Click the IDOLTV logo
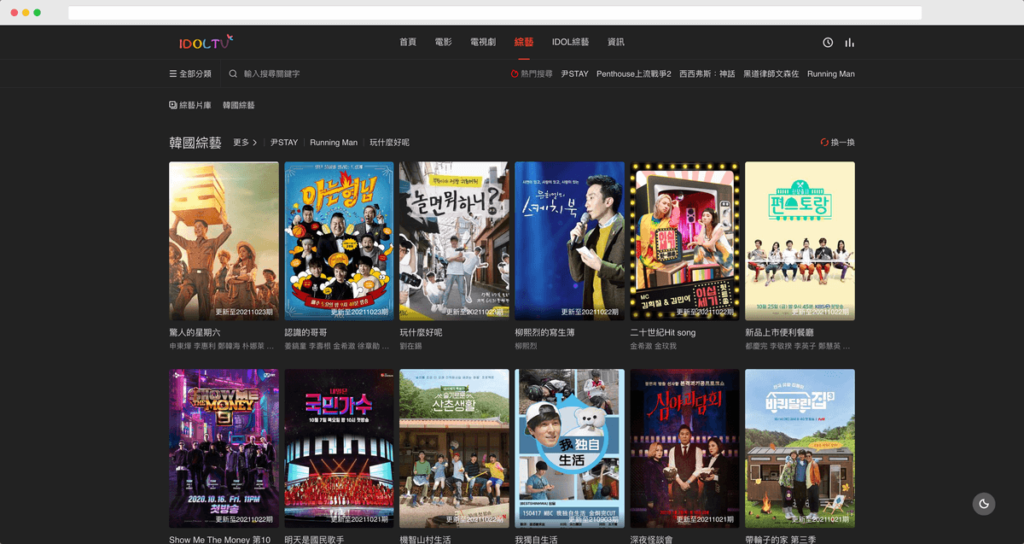The width and height of the screenshot is (1024, 544). point(206,42)
